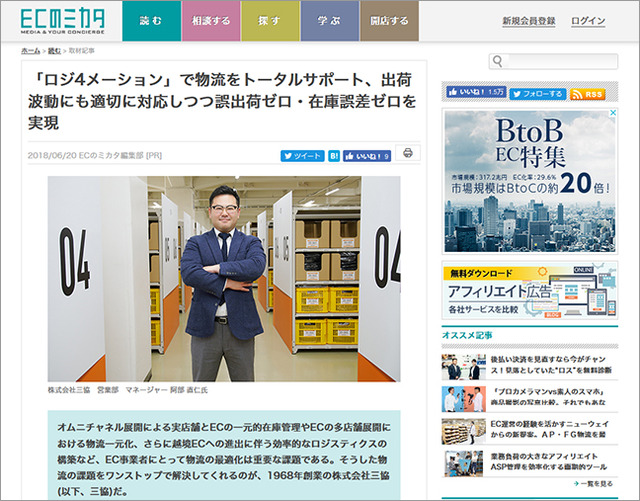Click the Hatena B! bookmark icon
The image size is (640, 501).
pyautogui.click(x=334, y=156)
